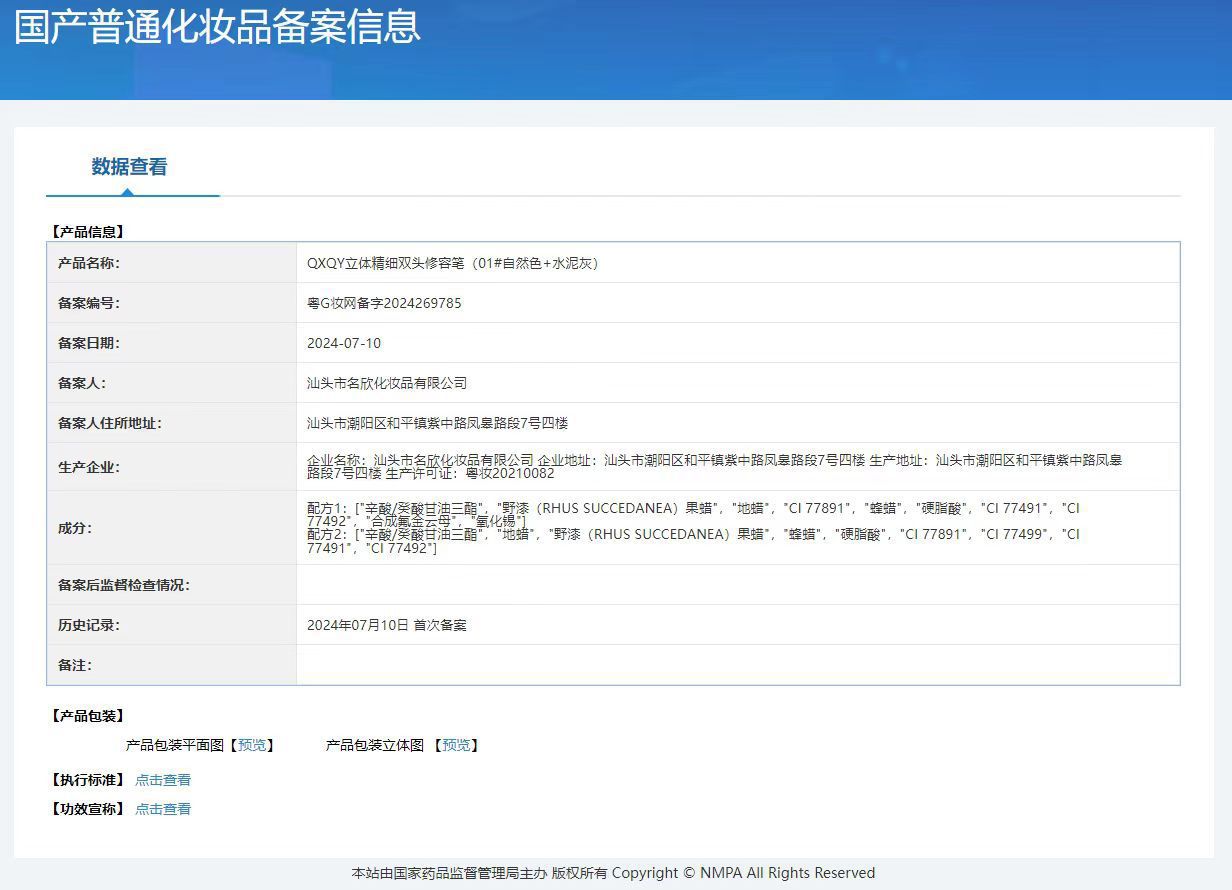Click the 备案日期 label cell
The height and width of the screenshot is (890, 1232).
(x=172, y=343)
